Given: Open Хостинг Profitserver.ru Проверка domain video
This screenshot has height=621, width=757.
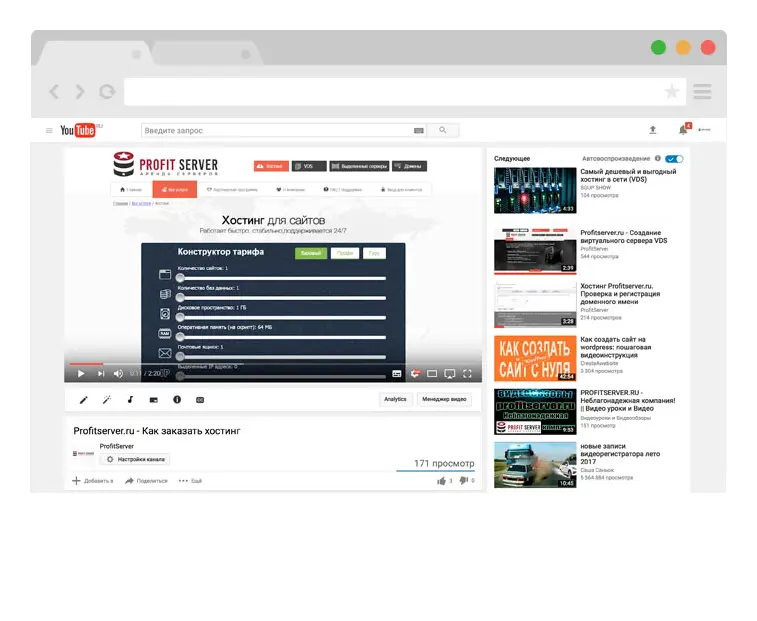Looking at the screenshot, I should pos(620,294).
